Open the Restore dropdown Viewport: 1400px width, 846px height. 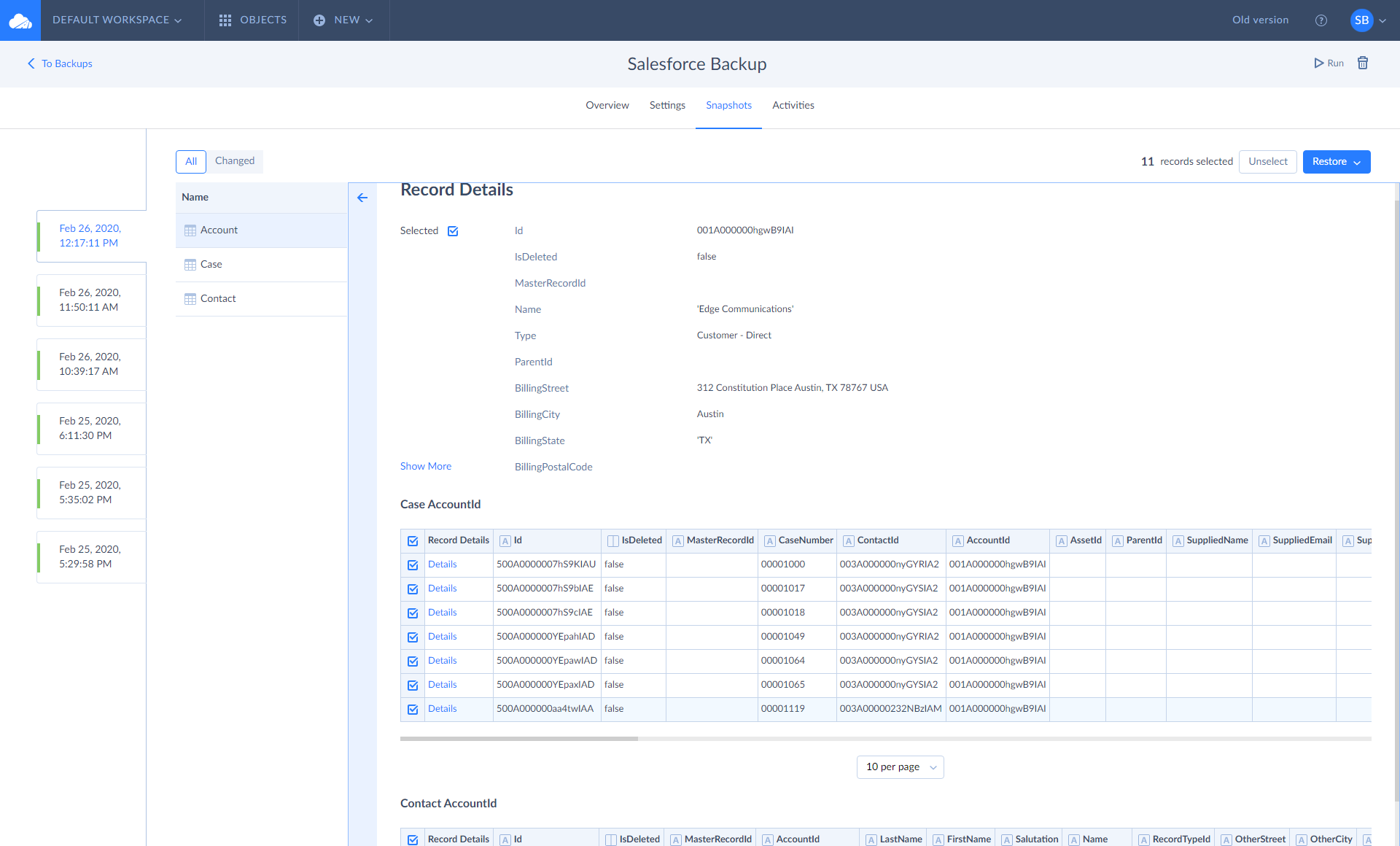pyautogui.click(x=1336, y=162)
